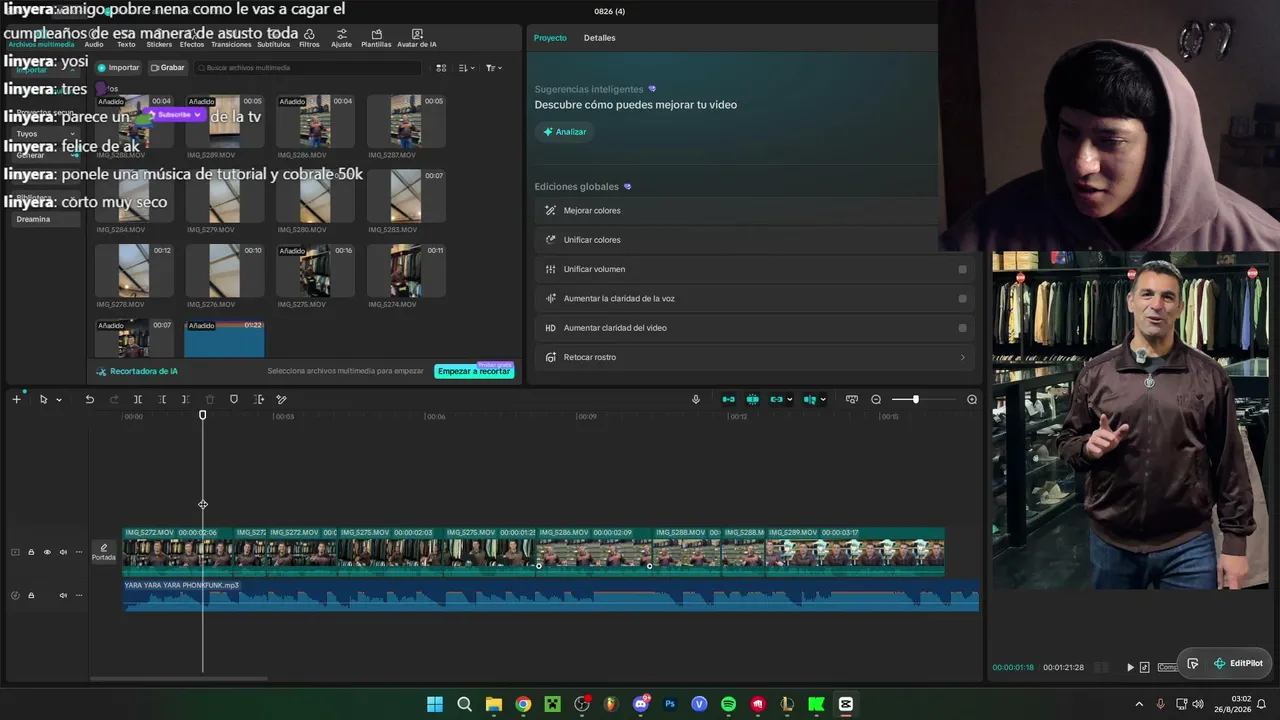Click the Grabar record button

click(168, 68)
